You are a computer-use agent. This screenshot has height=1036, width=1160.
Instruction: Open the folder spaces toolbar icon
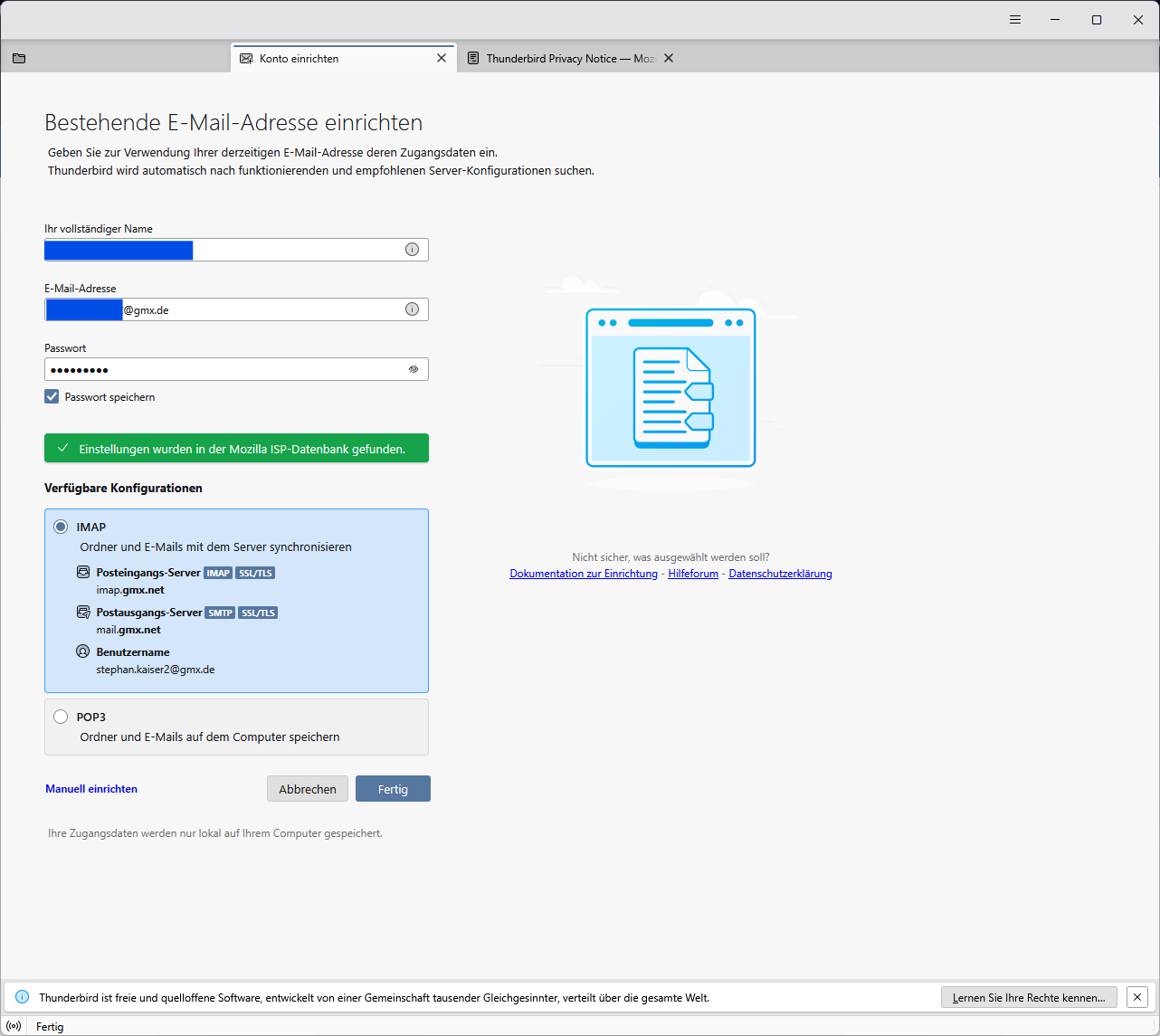(x=19, y=58)
